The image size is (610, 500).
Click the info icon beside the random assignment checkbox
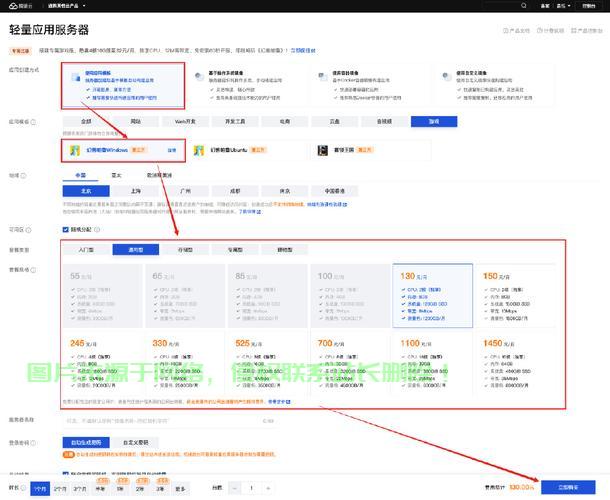pos(97,230)
